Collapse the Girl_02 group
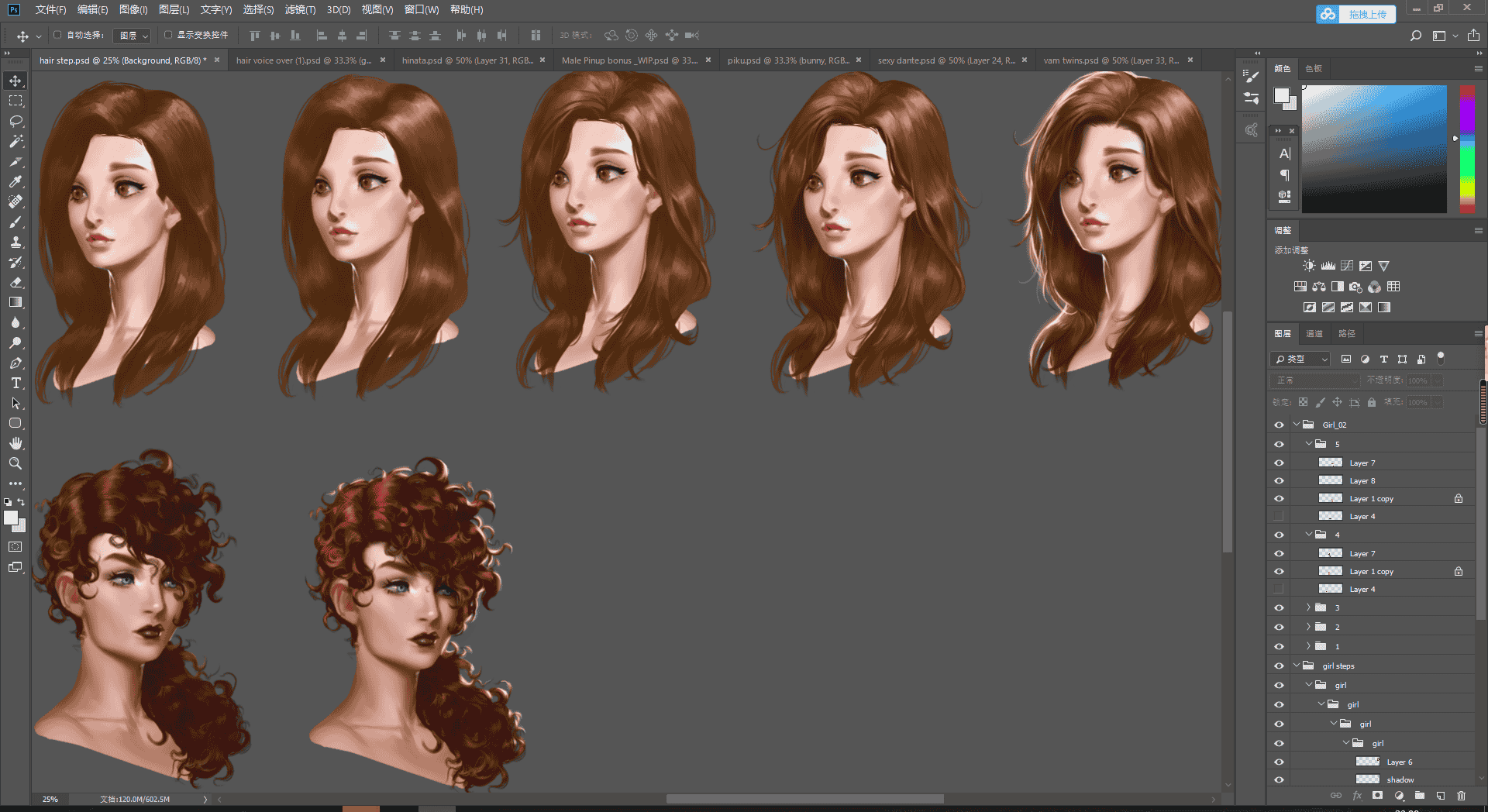 tap(1297, 425)
